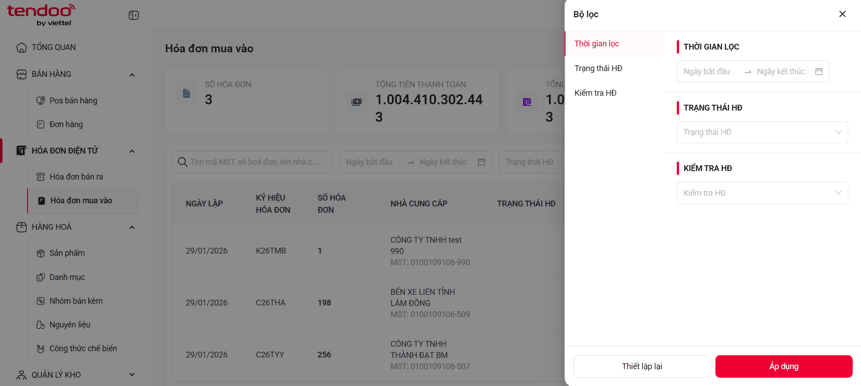Viewport: 861px width, 386px height.
Task: Click the Hóa đơn mua vào icon
Action: click(x=41, y=201)
